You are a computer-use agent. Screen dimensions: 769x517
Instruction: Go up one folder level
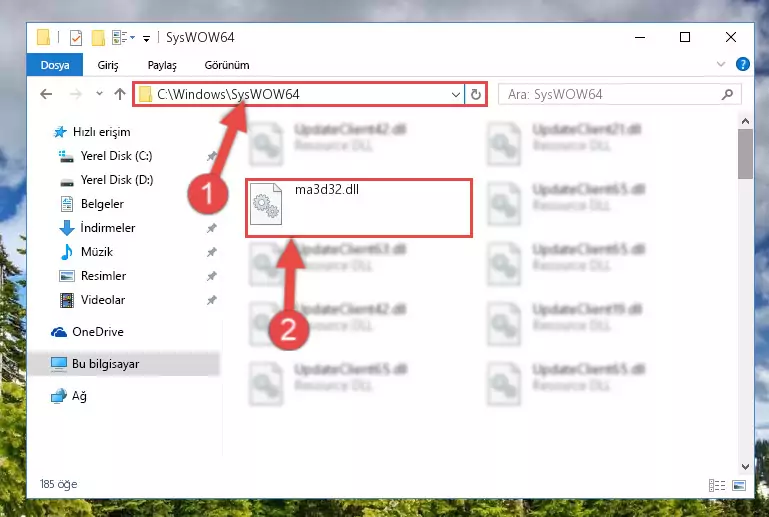pyautogui.click(x=120, y=94)
